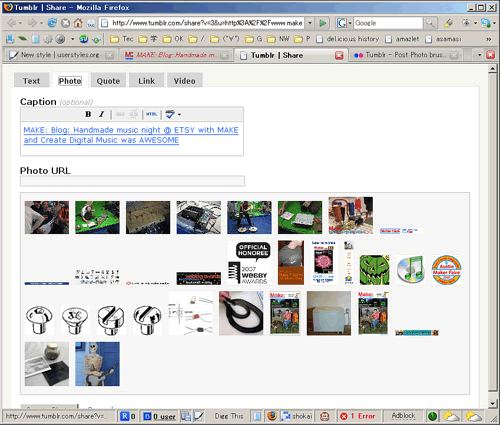
Task: Click the '0 user' status bar entry
Action: [x=160, y=416]
